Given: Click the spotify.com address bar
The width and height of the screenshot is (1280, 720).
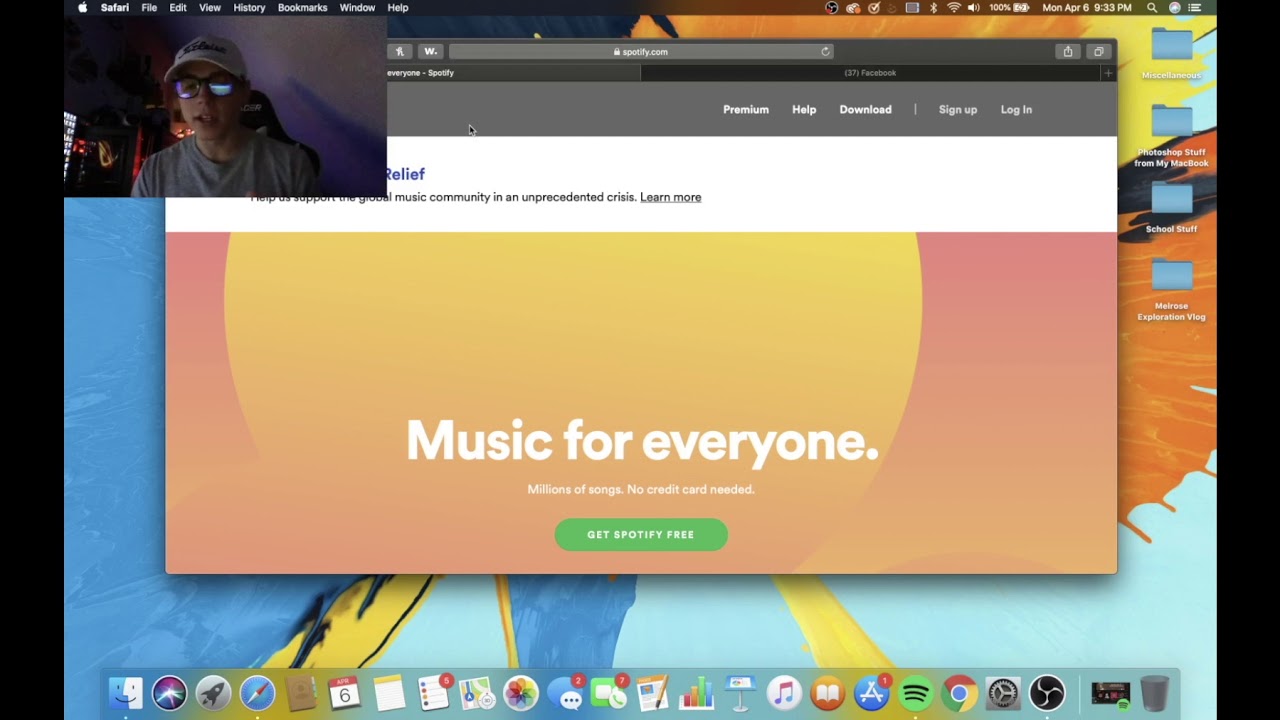Looking at the screenshot, I should coord(641,51).
